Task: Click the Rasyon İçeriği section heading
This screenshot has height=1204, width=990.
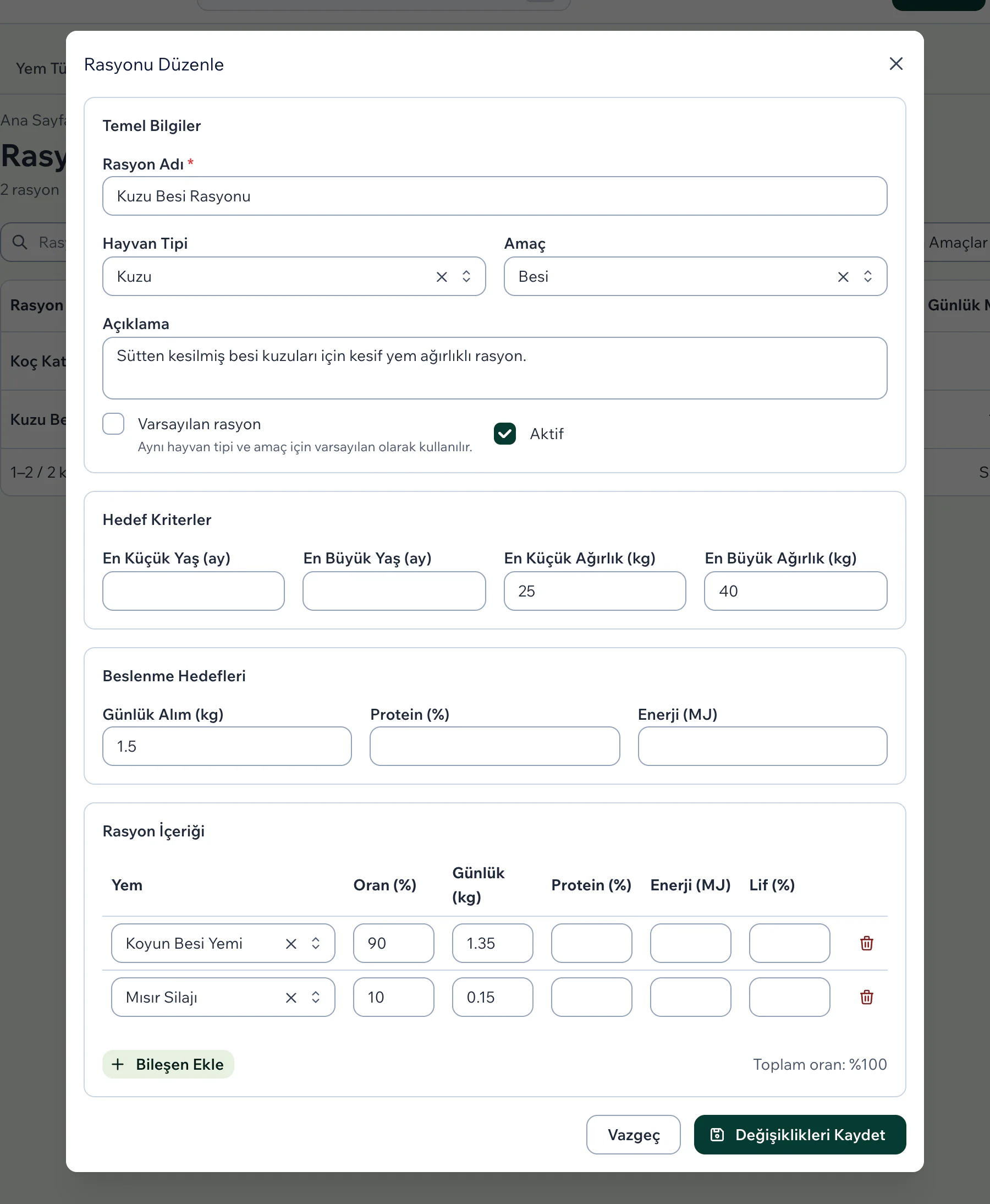Action: [153, 831]
